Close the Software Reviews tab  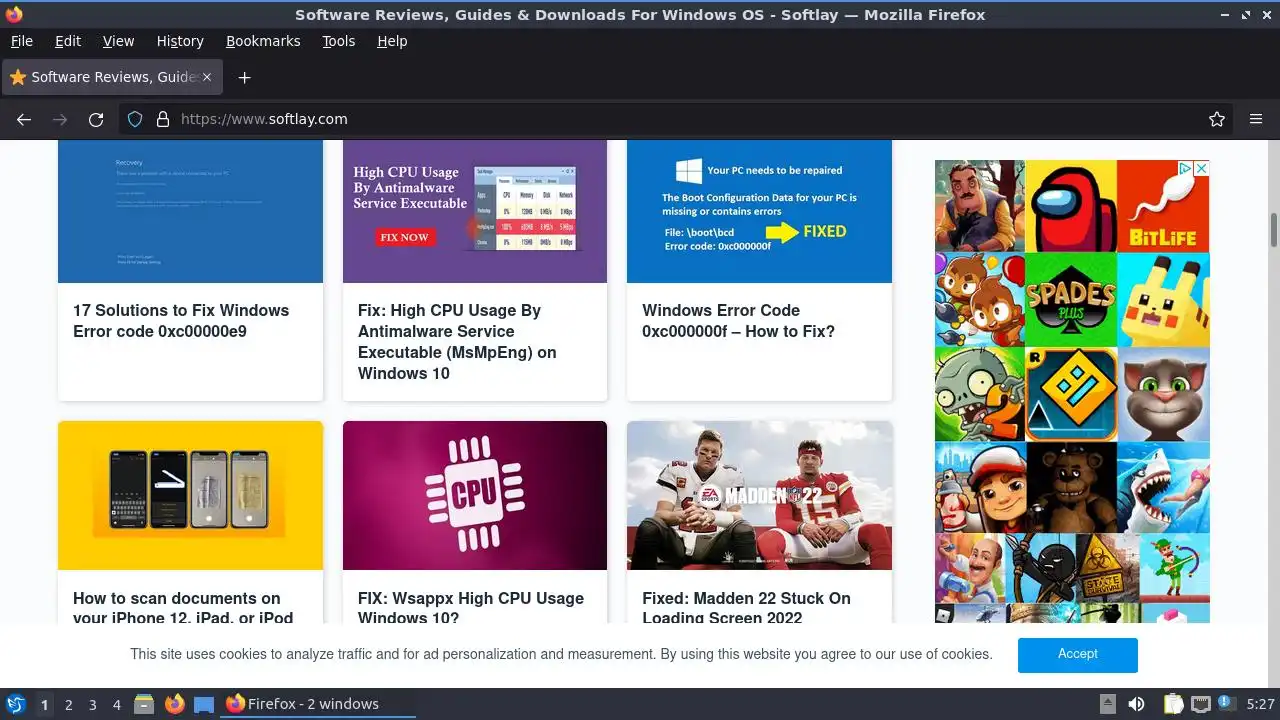(207, 77)
